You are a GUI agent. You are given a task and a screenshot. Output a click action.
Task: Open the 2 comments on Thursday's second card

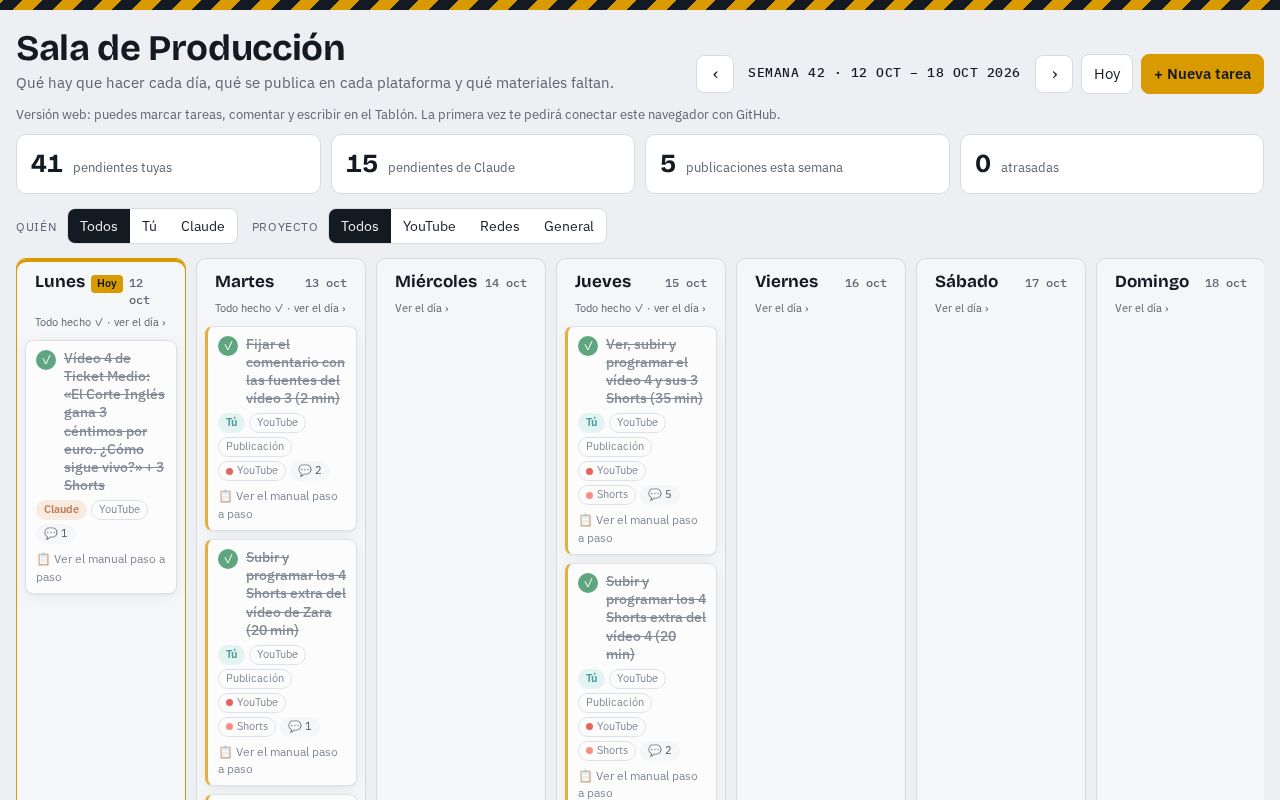[660, 751]
